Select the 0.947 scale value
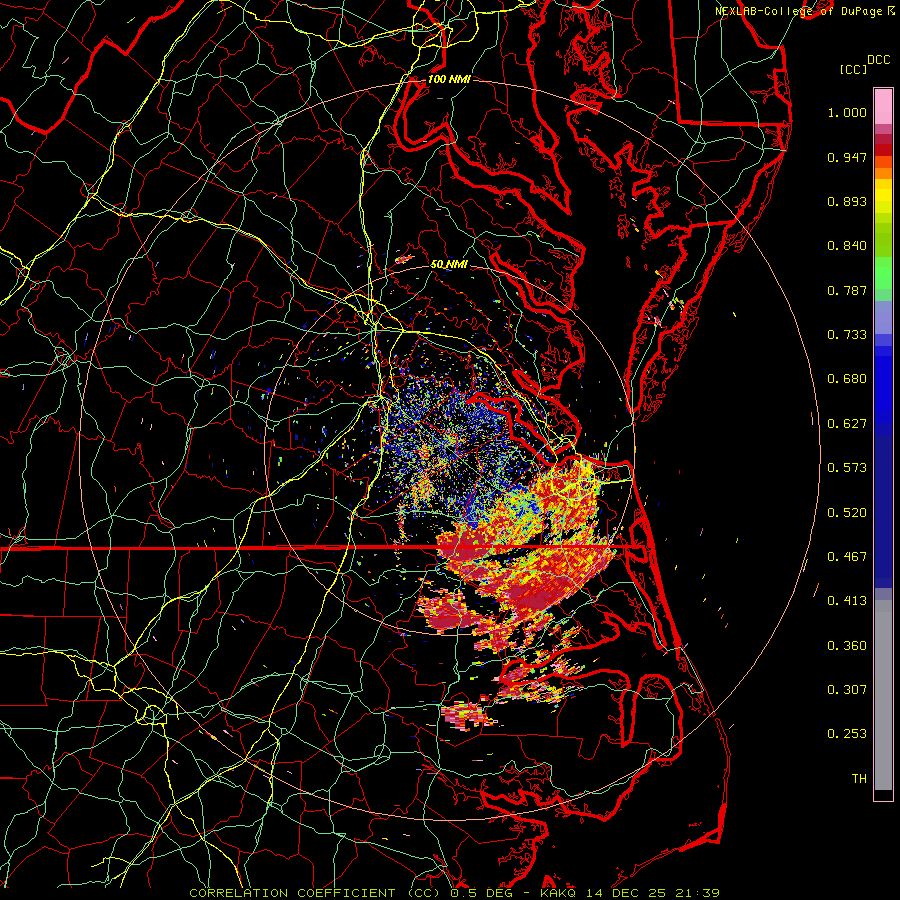The width and height of the screenshot is (900, 900). (847, 157)
